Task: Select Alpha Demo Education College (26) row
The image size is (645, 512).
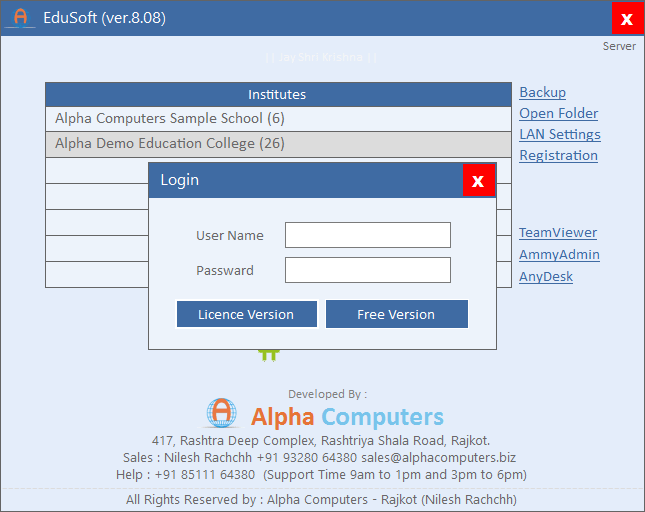Action: pos(278,144)
